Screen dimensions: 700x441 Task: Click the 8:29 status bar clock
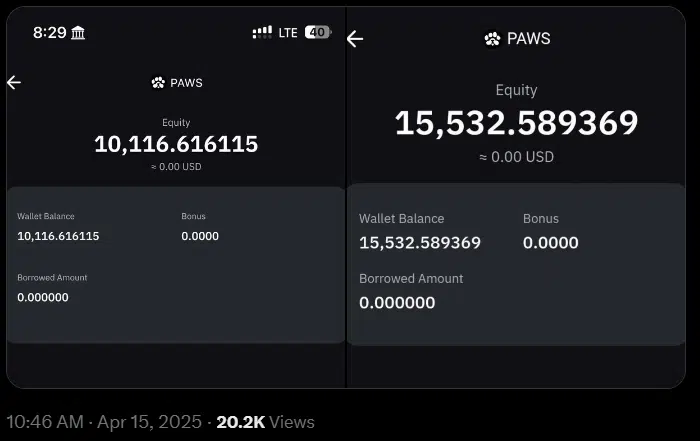[x=49, y=32]
